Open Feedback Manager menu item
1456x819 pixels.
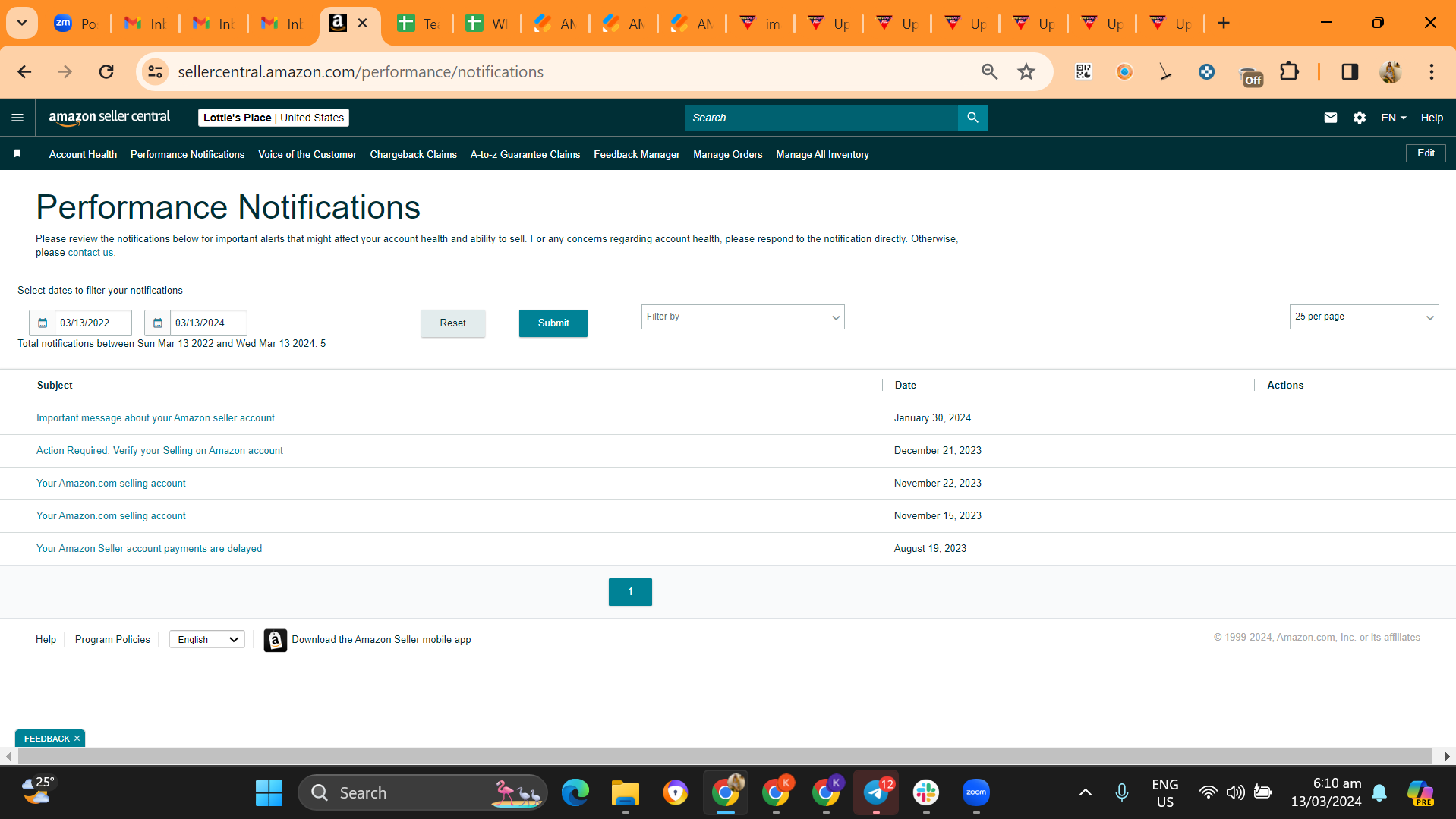(637, 155)
